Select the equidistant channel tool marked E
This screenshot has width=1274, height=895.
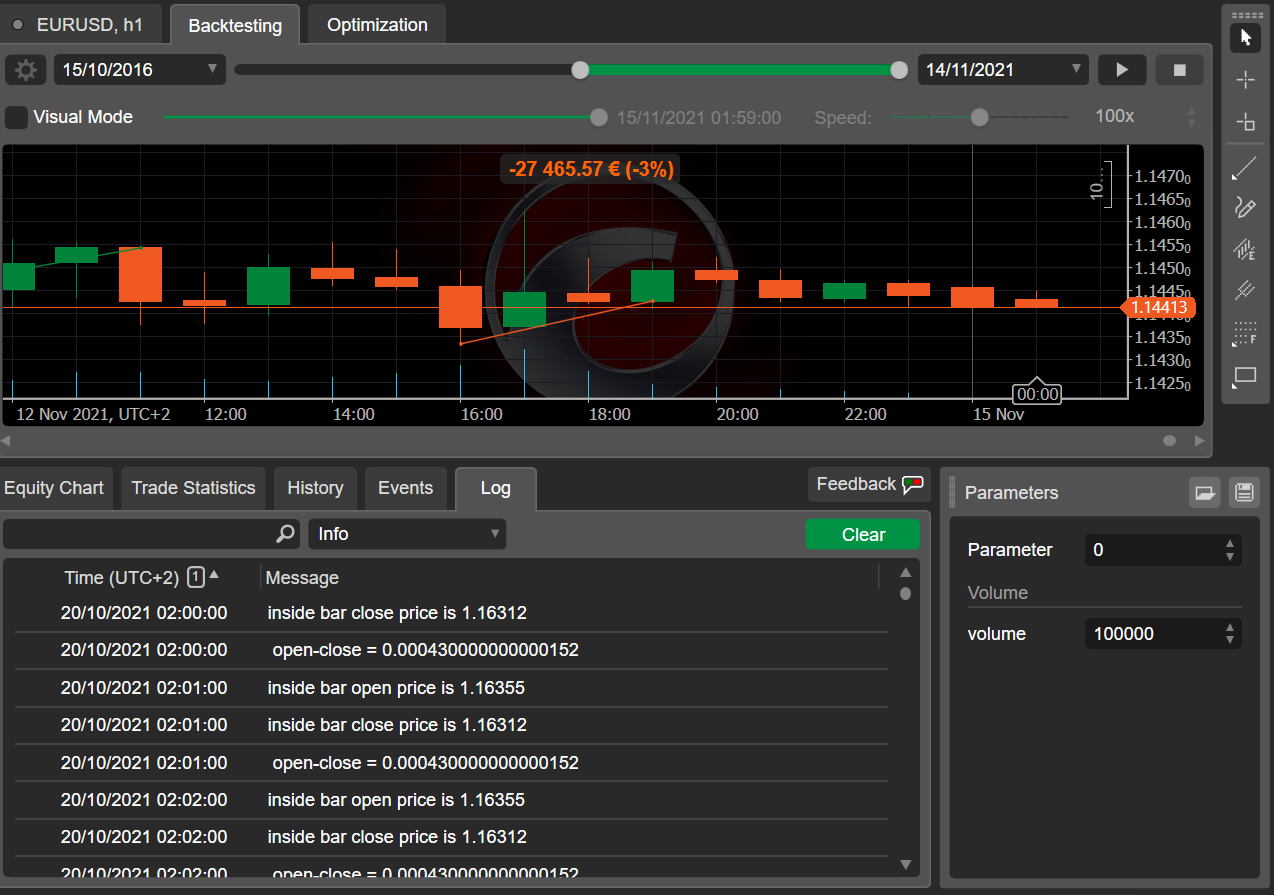click(1245, 249)
